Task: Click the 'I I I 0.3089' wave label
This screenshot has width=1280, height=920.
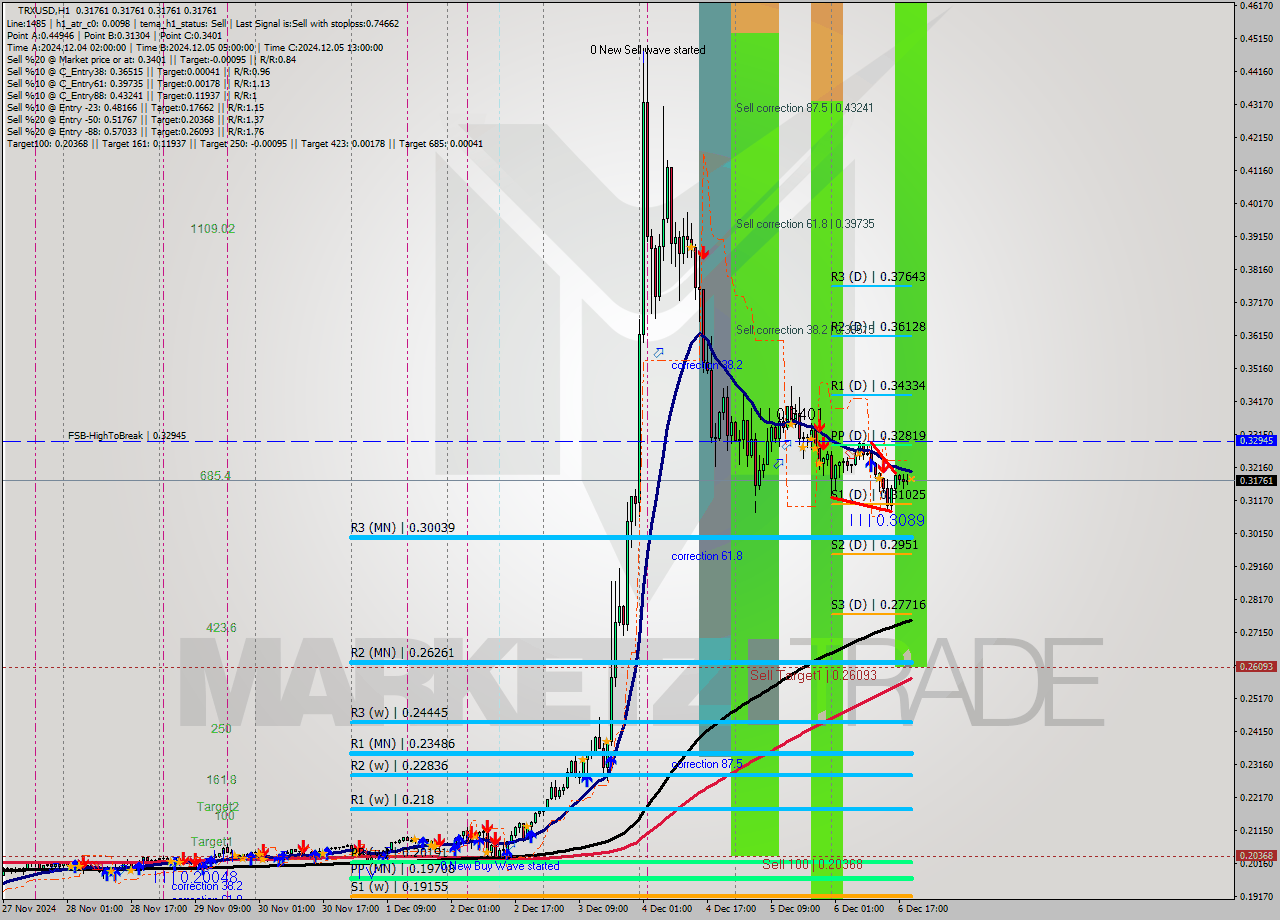Action: point(887,520)
